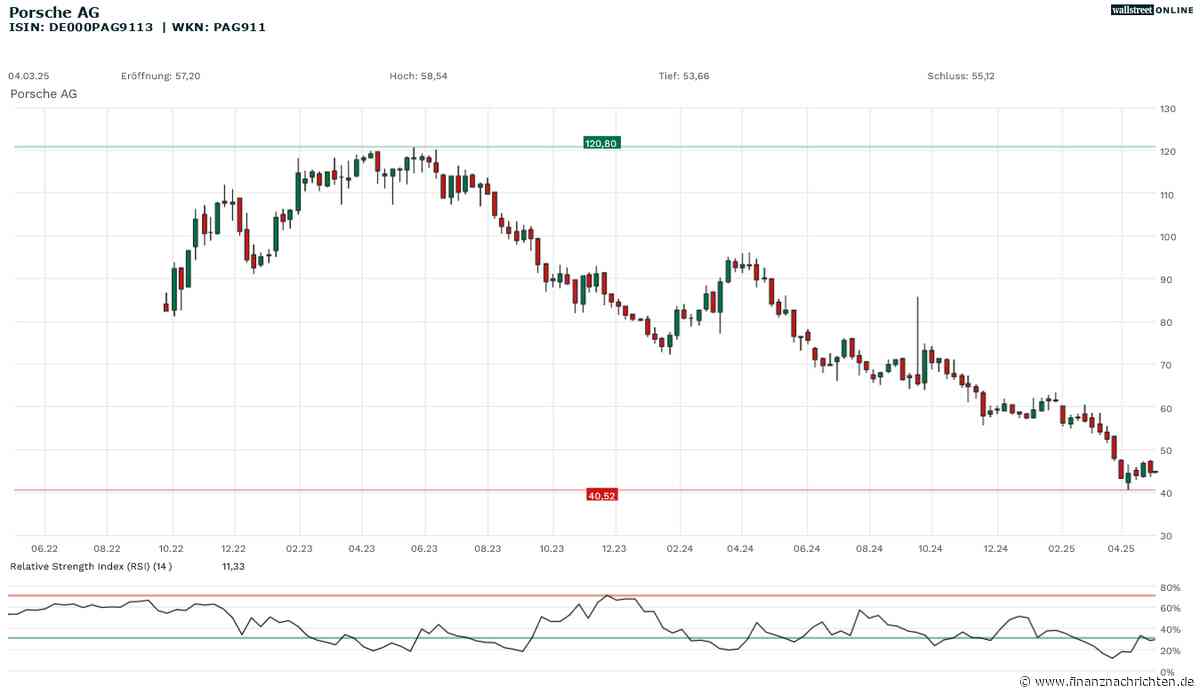
Task: Click the Eröffnung: 57,20 value
Action: 160,76
